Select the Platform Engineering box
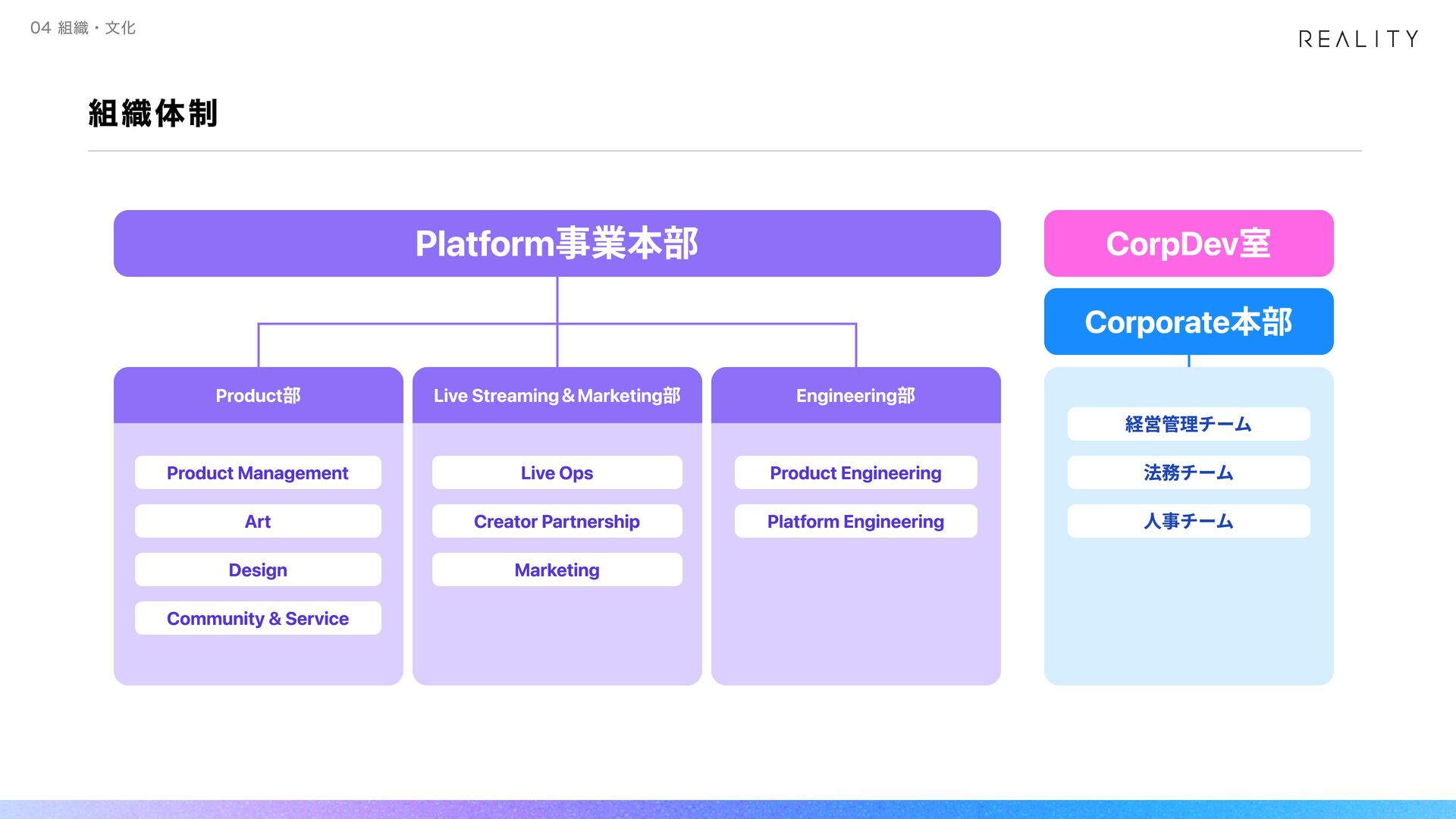Viewport: 1456px width, 819px height. 855,522
